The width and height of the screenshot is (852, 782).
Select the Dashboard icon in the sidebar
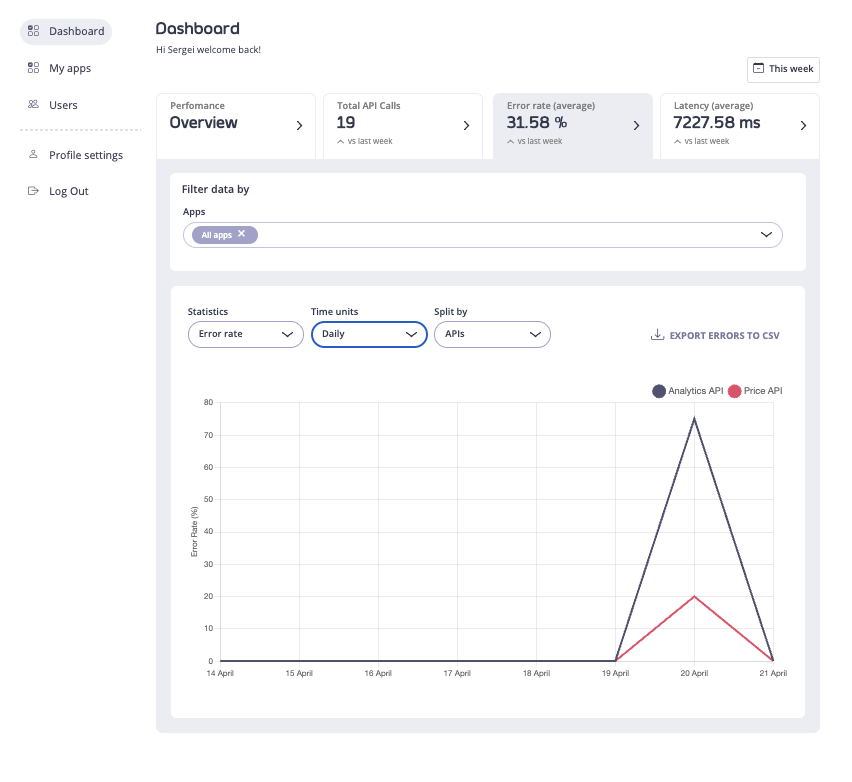[33, 31]
